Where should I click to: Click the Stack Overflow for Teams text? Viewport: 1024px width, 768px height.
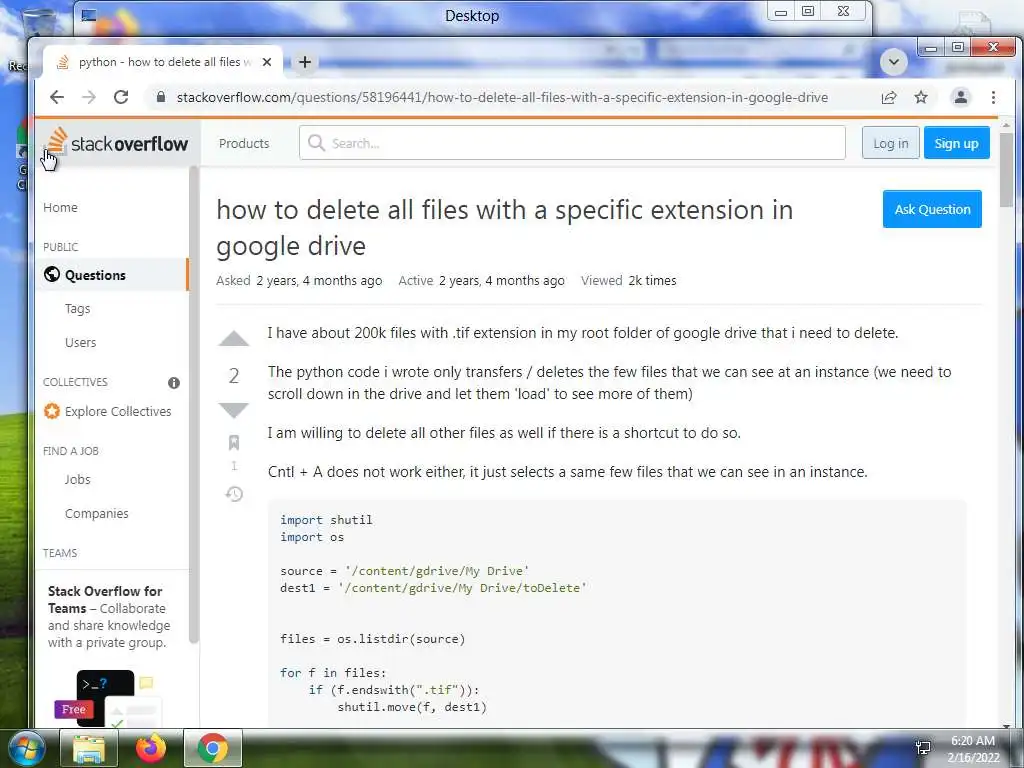(105, 600)
